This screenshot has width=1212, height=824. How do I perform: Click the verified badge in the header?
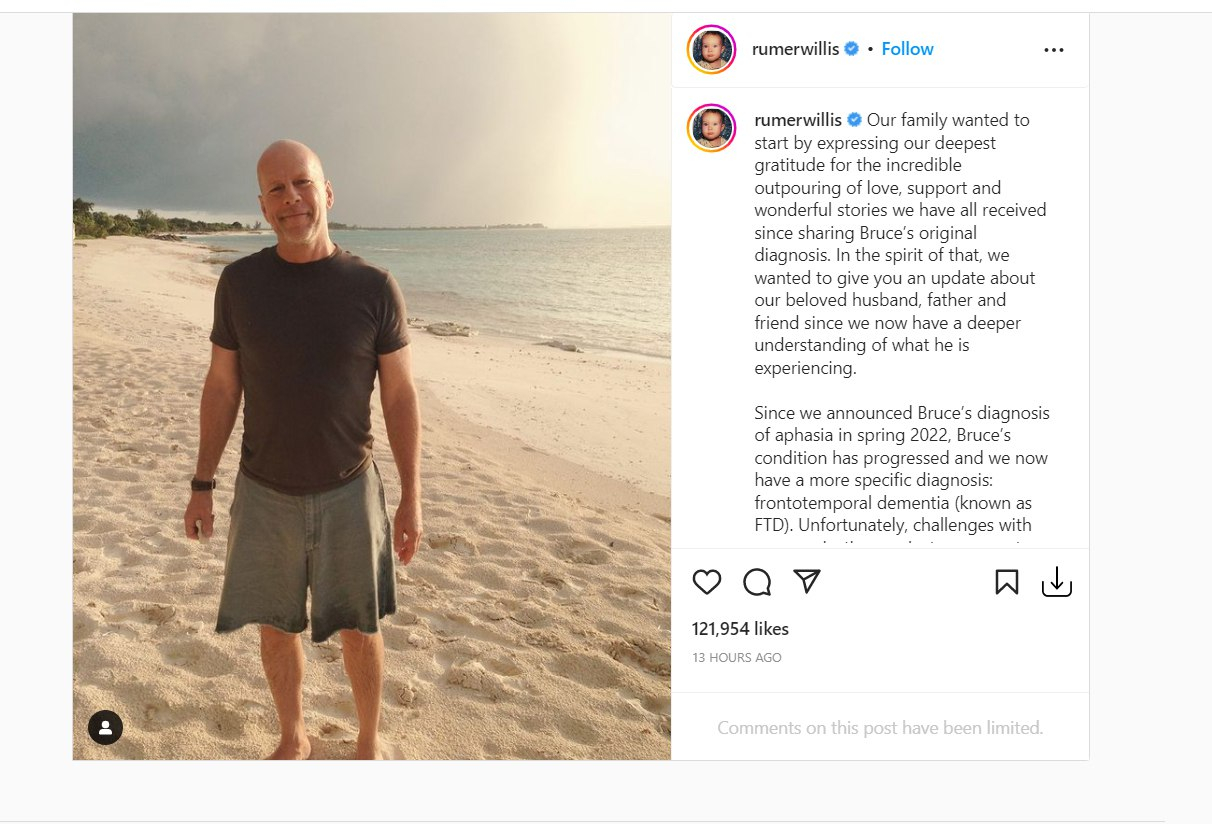click(x=851, y=49)
